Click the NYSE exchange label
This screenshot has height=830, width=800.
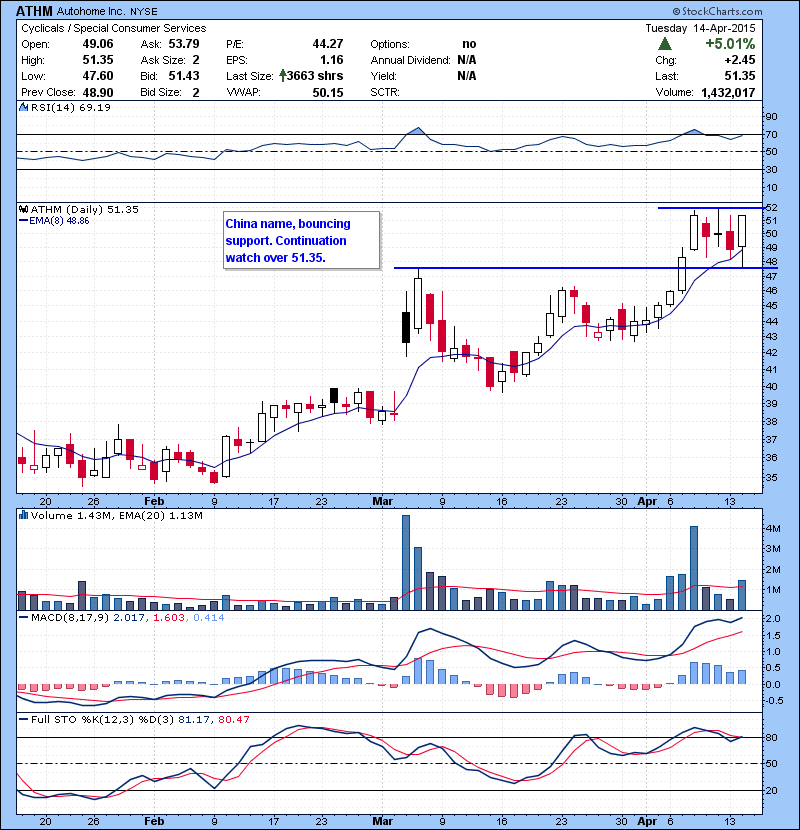tap(143, 12)
